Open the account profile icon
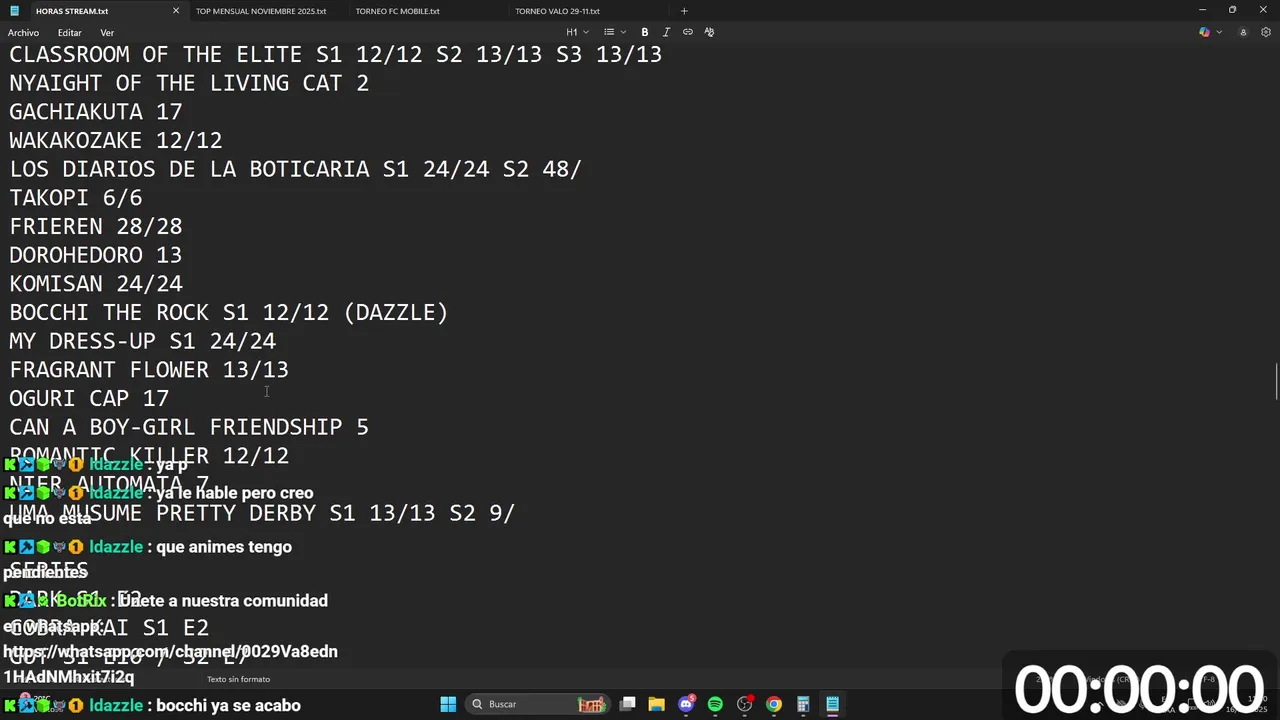1280x720 pixels. click(1243, 32)
